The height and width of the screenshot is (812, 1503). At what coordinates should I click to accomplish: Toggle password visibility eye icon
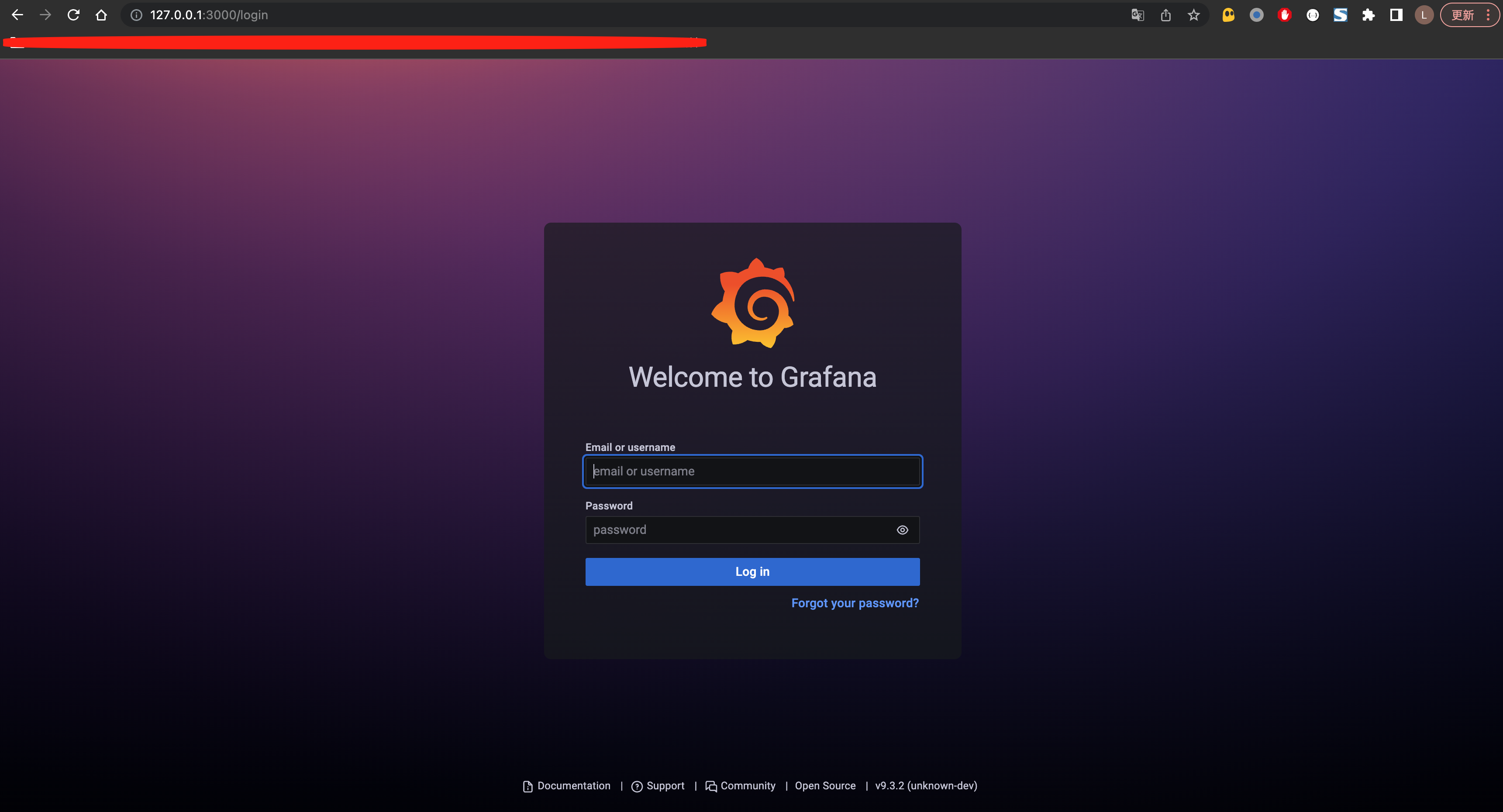pyautogui.click(x=903, y=530)
